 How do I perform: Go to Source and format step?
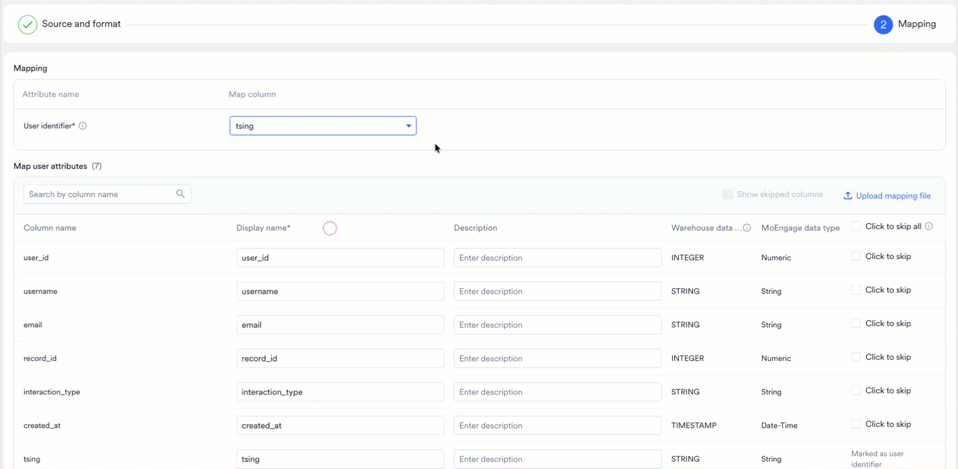click(x=81, y=24)
